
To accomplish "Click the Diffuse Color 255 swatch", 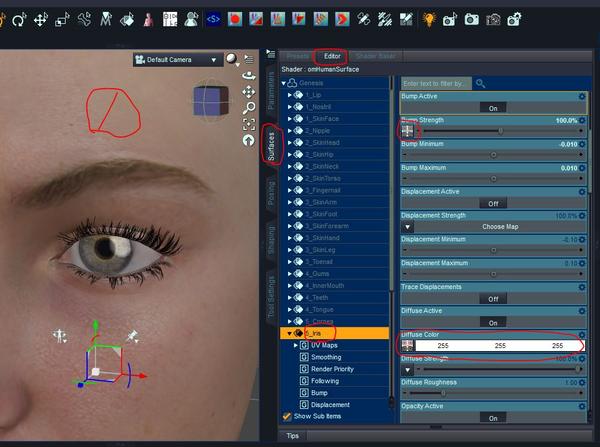I will [500, 346].
